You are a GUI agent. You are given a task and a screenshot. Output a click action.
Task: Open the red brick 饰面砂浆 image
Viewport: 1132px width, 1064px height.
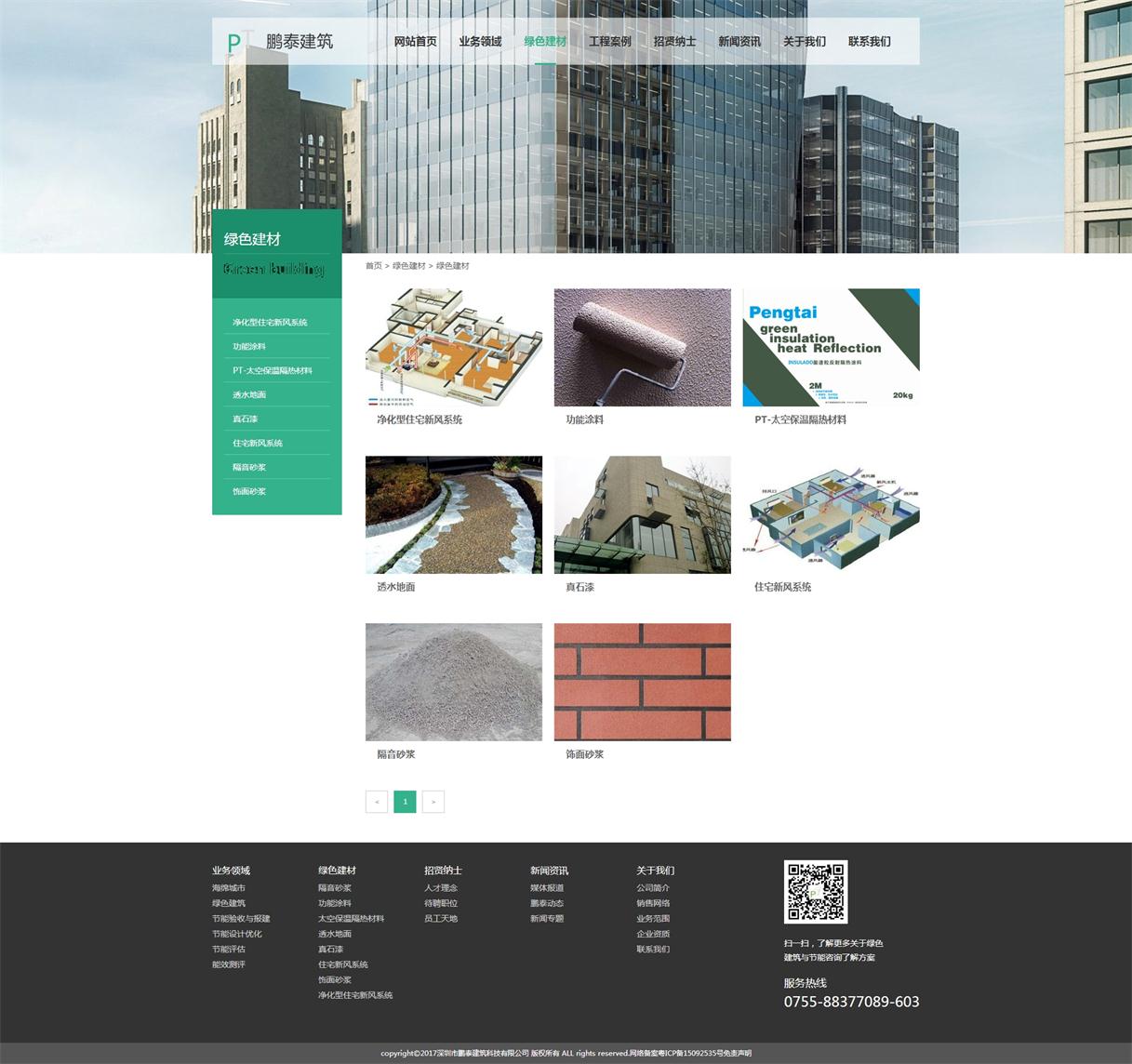[642, 682]
